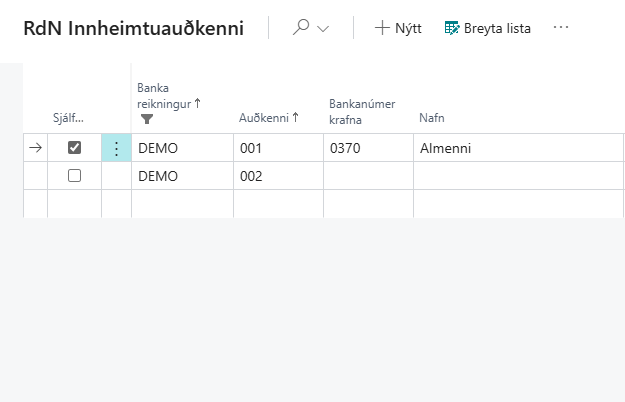Click the Nafn column header
Screen dimensions: 625x402
pos(431,118)
